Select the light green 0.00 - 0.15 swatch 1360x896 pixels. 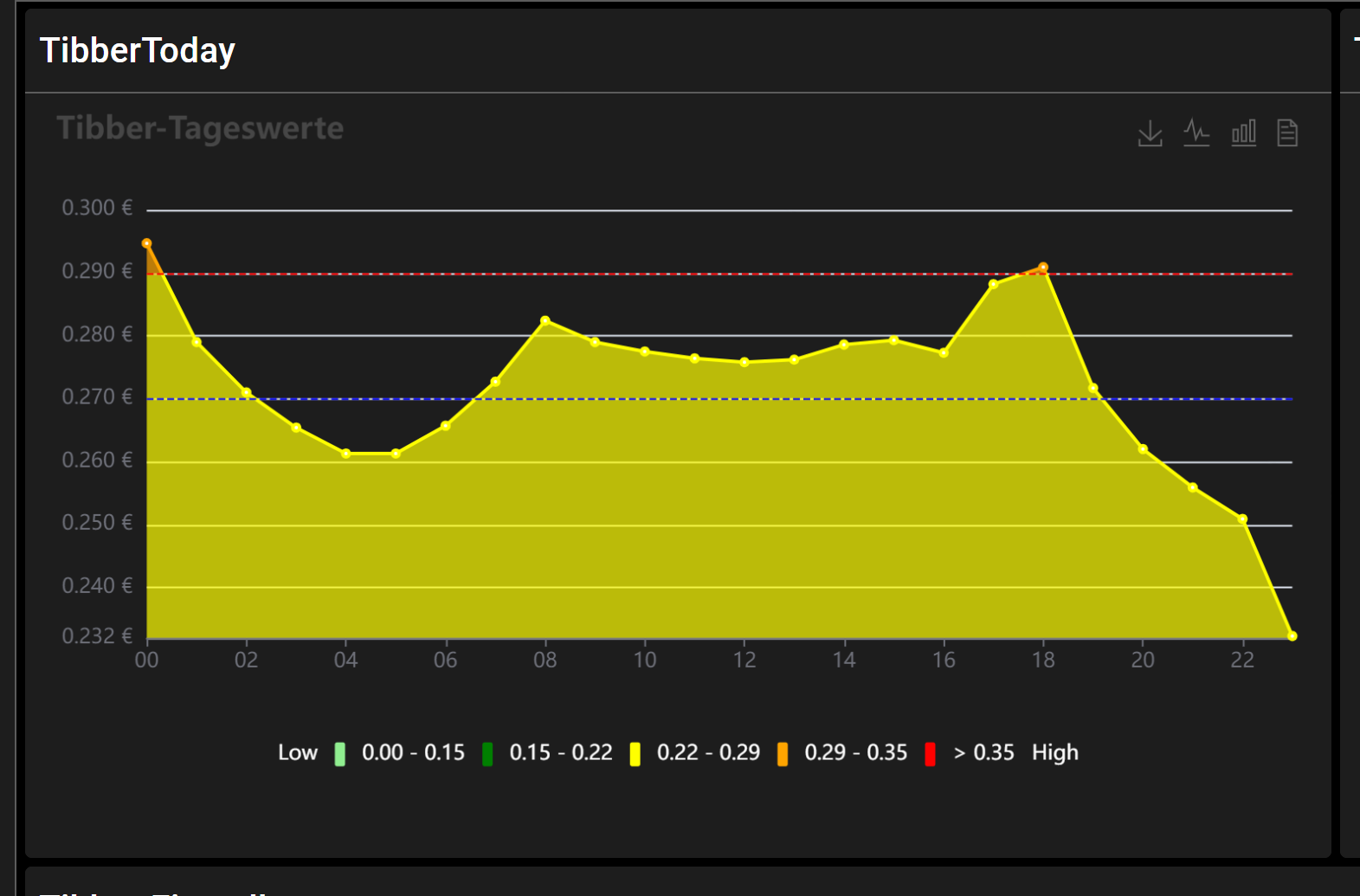[x=340, y=754]
